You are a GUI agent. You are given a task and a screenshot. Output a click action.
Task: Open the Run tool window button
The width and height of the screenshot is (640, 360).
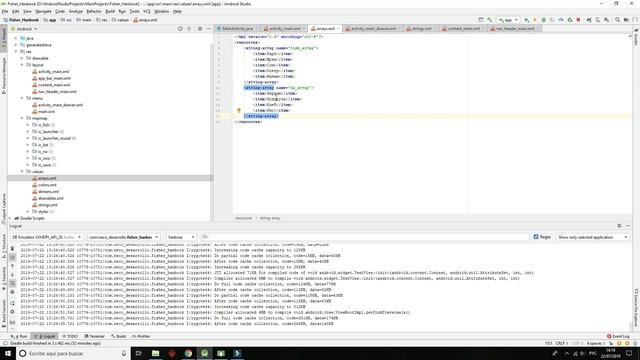(19, 336)
